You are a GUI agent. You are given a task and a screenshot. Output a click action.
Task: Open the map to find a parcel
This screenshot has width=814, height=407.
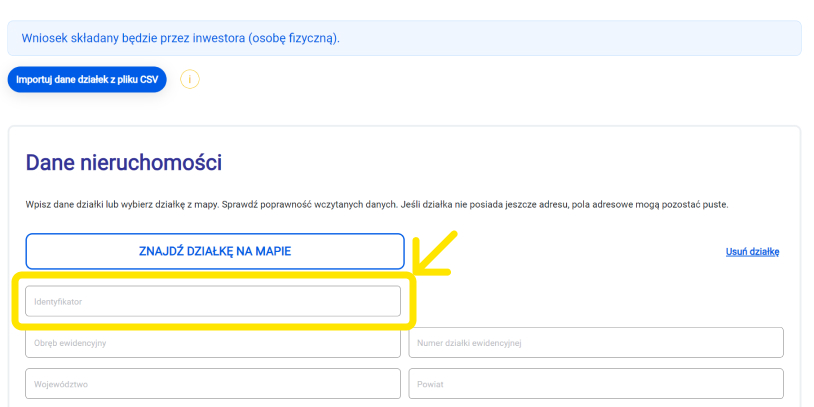pyautogui.click(x=214, y=251)
